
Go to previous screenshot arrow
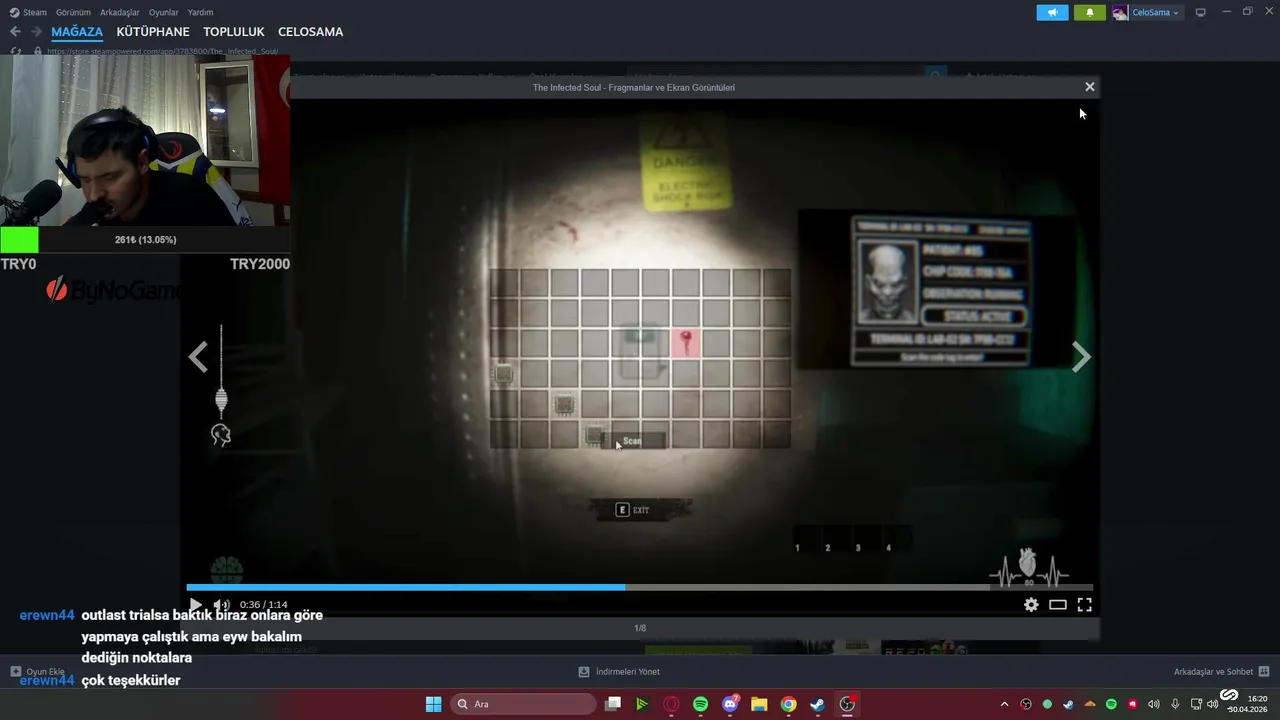click(199, 357)
